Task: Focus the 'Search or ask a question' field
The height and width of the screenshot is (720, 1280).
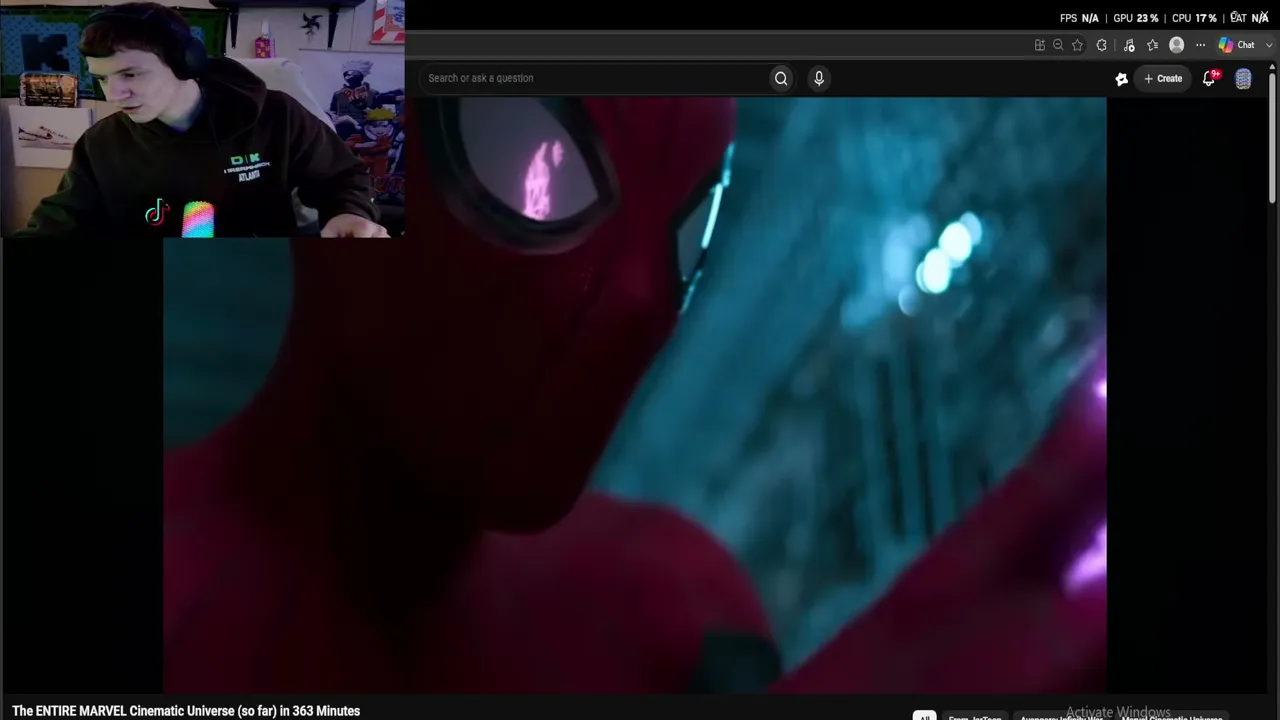Action: pos(594,78)
